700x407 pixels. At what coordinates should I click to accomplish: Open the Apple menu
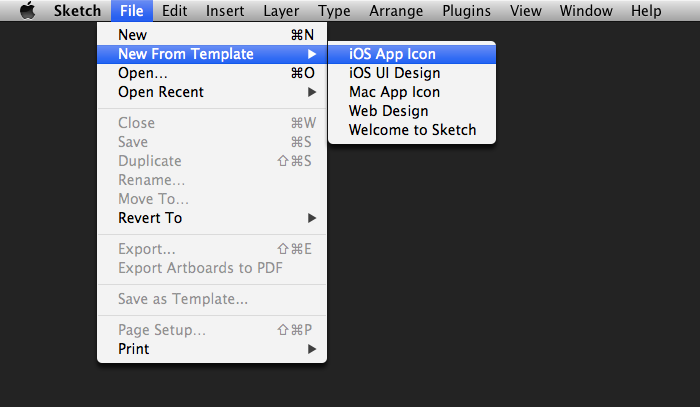[28, 10]
